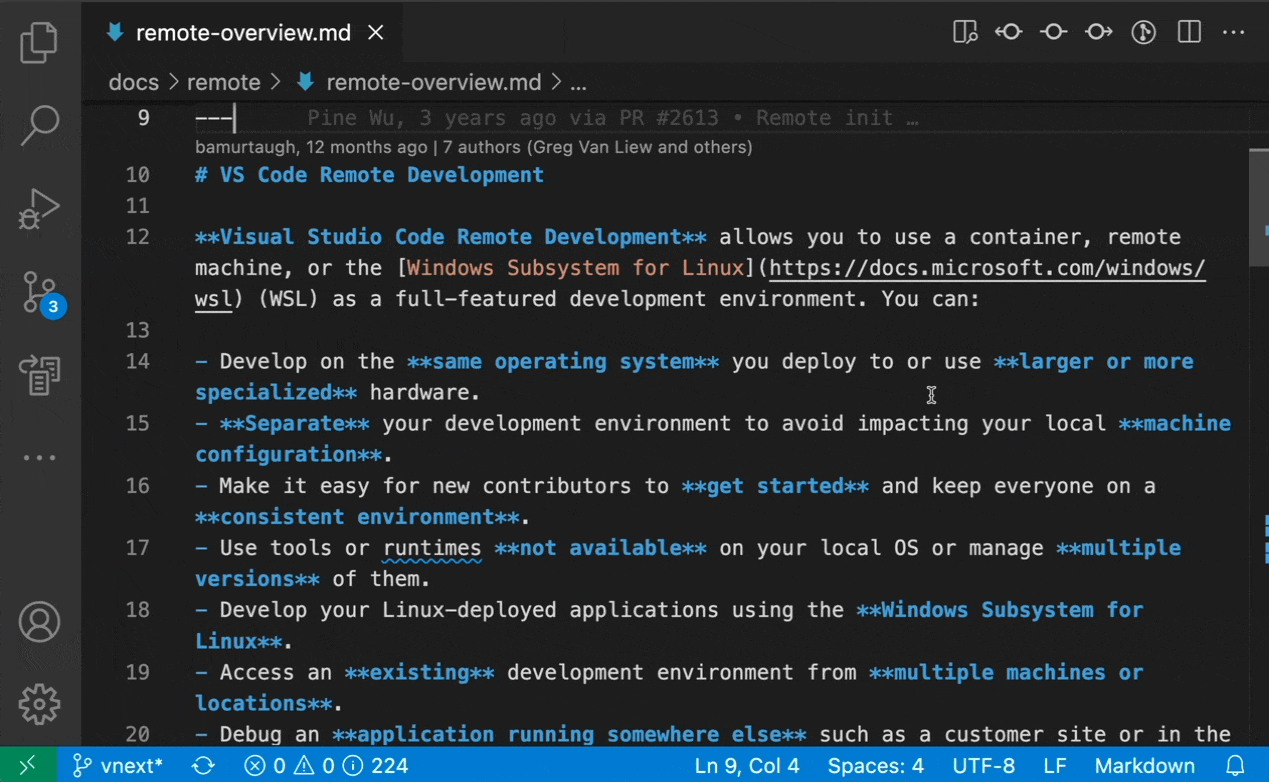1269x782 pixels.
Task: Click the remote-overview.md breadcrumb item
Action: 419,83
